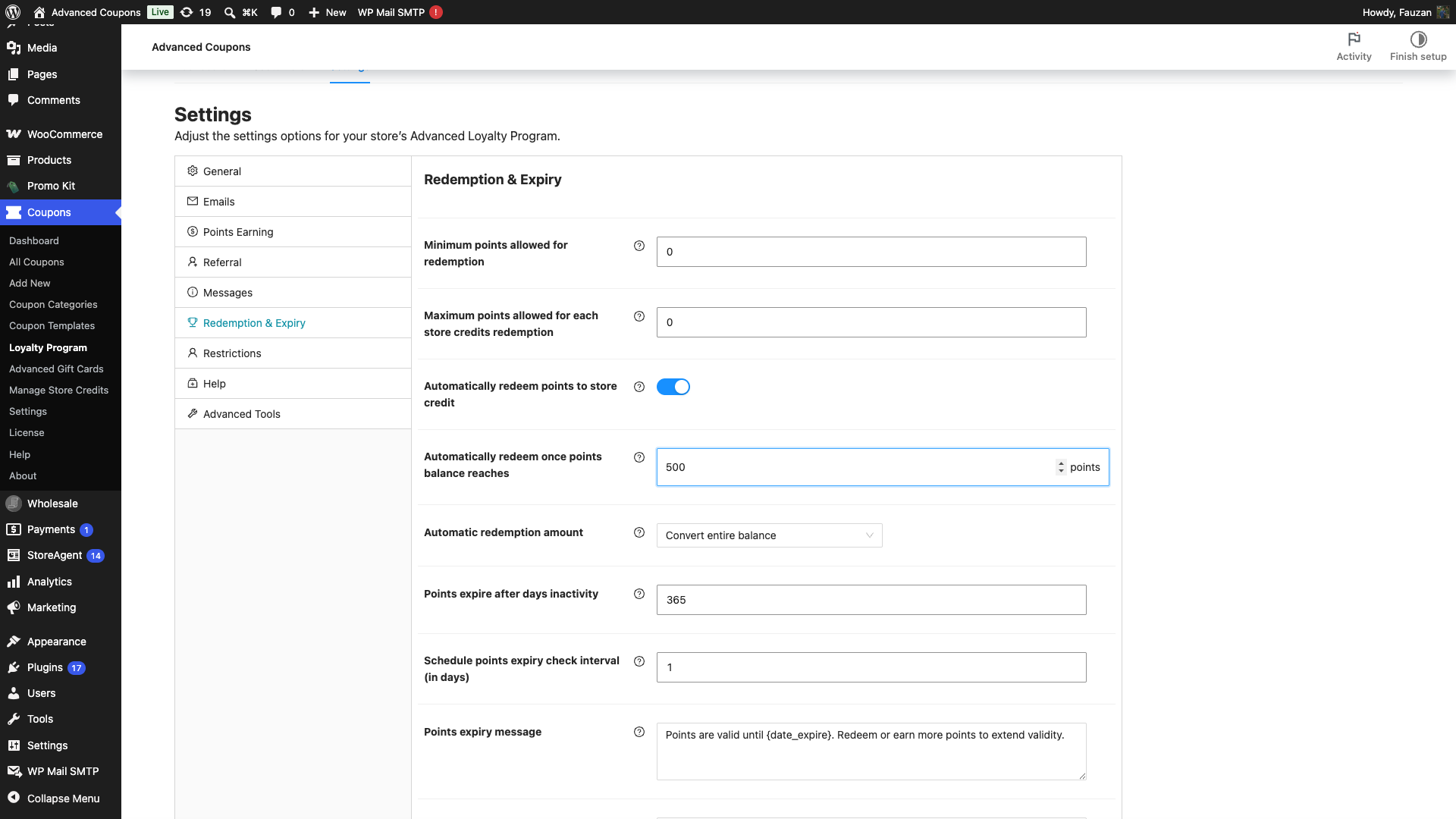
Task: Open the Payments menu item
Action: point(61,529)
